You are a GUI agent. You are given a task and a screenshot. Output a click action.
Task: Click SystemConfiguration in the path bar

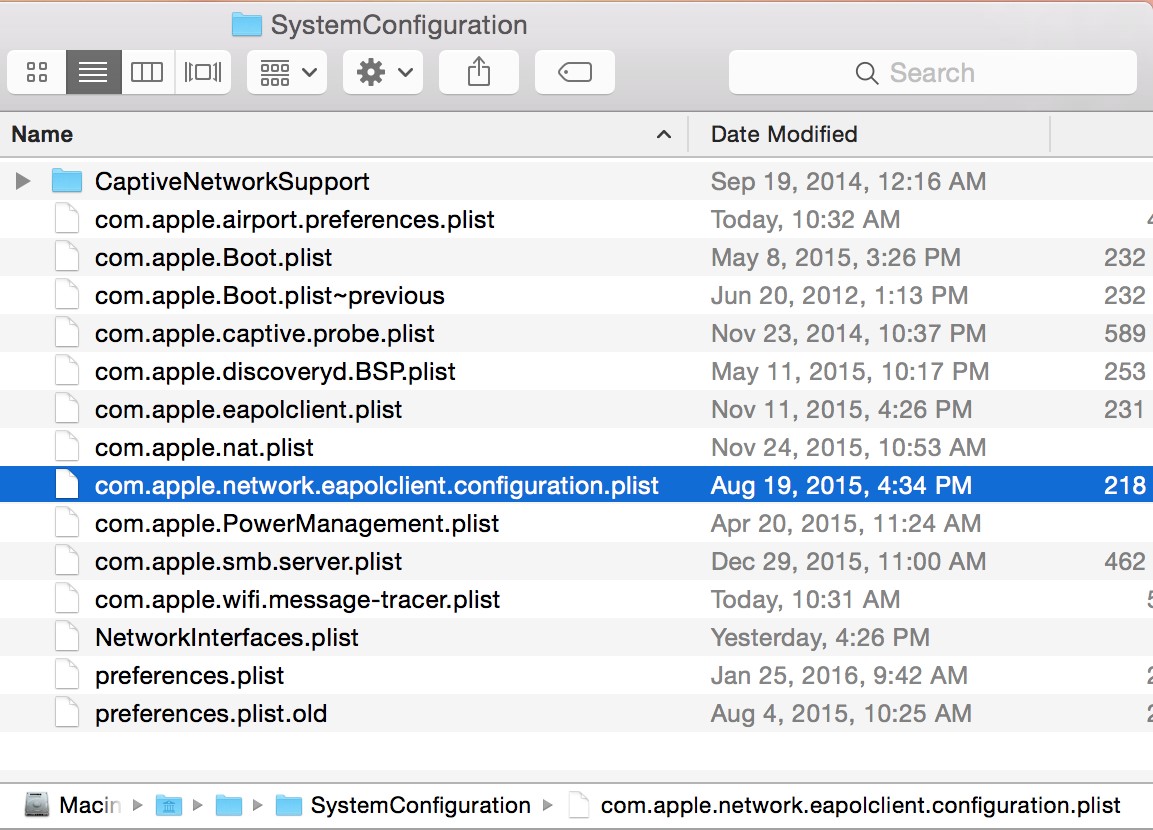tap(403, 806)
